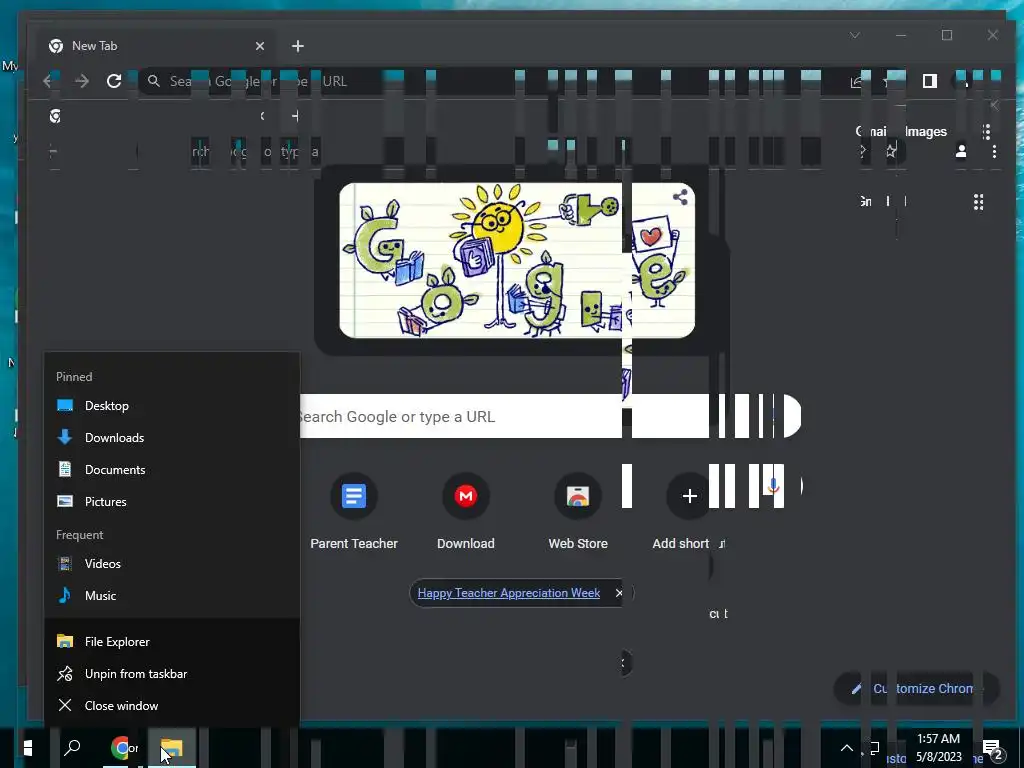The width and height of the screenshot is (1024, 768).
Task: Go forward with the forward arrow
Action: click(x=82, y=81)
